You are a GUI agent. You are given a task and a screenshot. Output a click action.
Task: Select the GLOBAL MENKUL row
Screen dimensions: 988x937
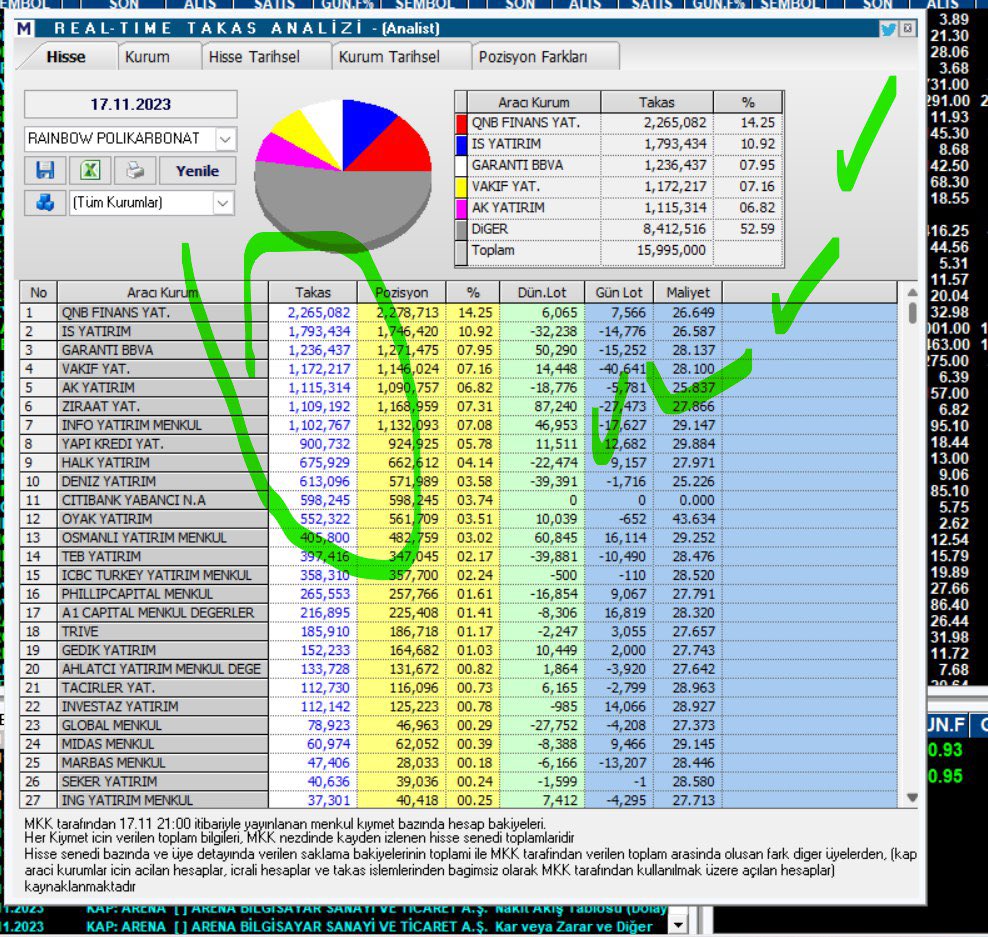pyautogui.click(x=459, y=725)
